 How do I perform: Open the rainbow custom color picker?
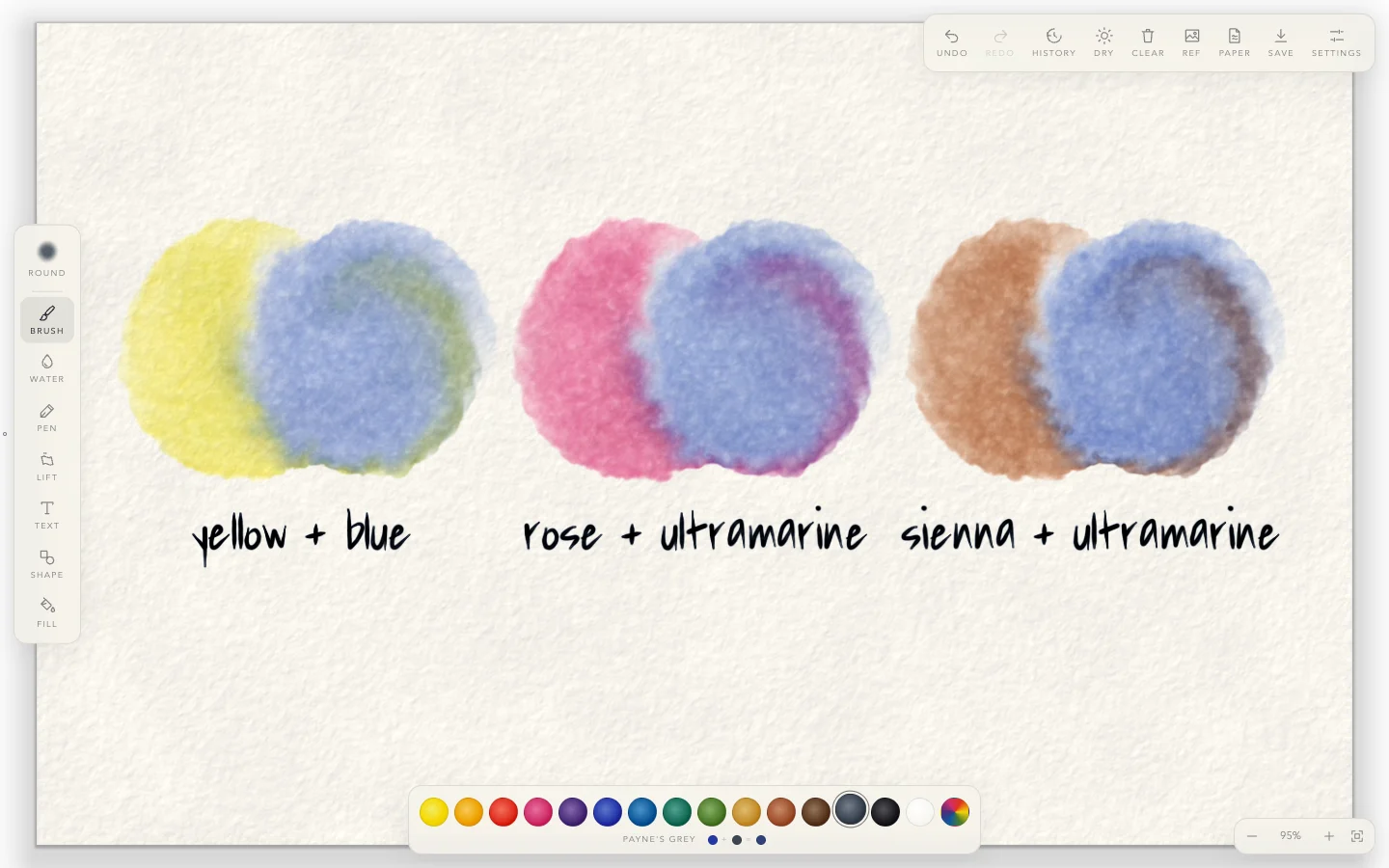tap(955, 812)
